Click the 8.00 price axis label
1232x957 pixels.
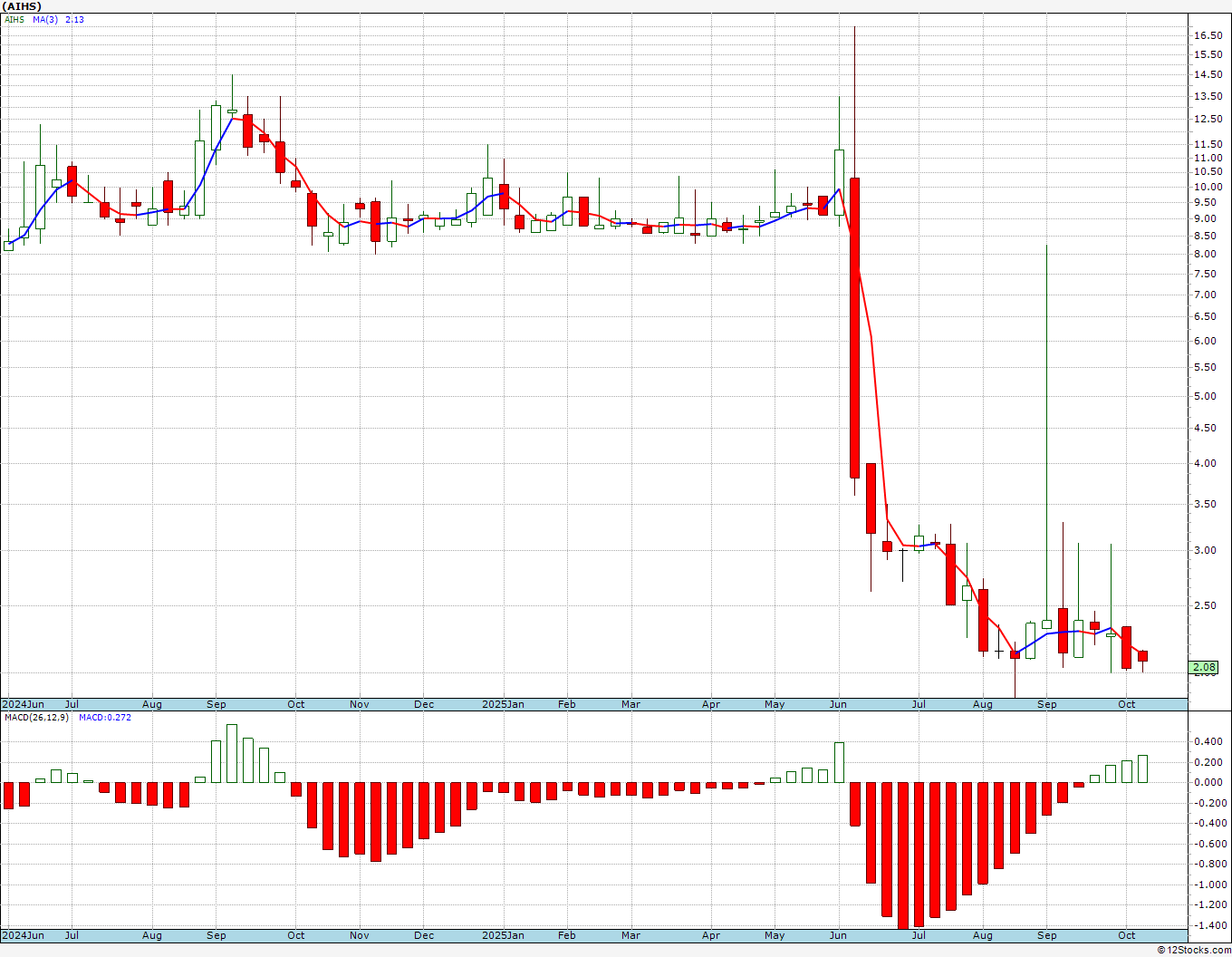point(1205,254)
